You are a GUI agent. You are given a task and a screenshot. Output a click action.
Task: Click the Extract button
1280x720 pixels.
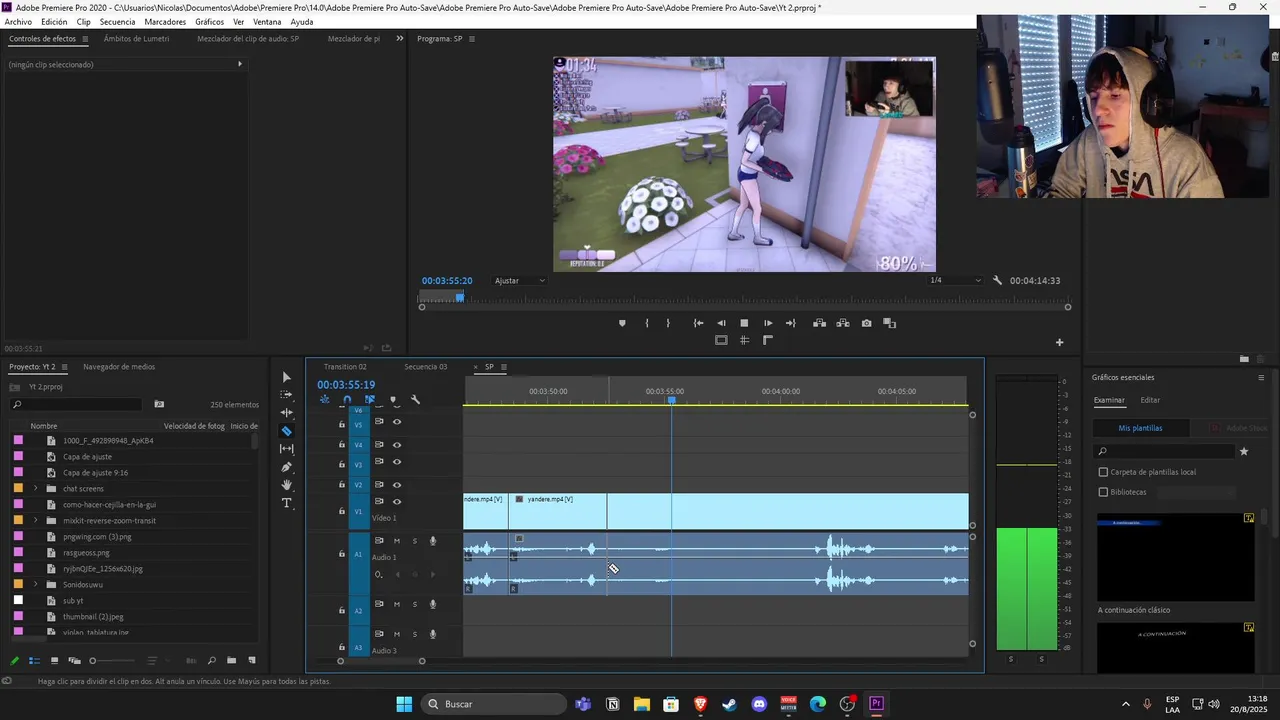[x=842, y=323]
